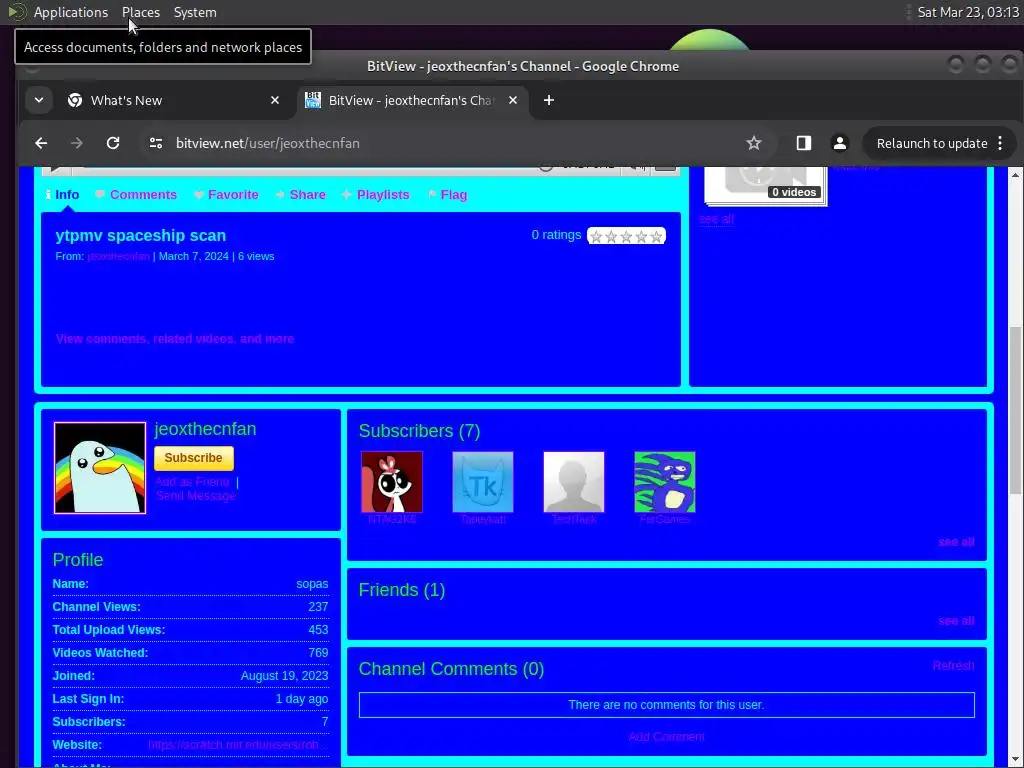Open the blank silhouette subscriber avatar
Image resolution: width=1024 pixels, height=768 pixels.
(573, 482)
